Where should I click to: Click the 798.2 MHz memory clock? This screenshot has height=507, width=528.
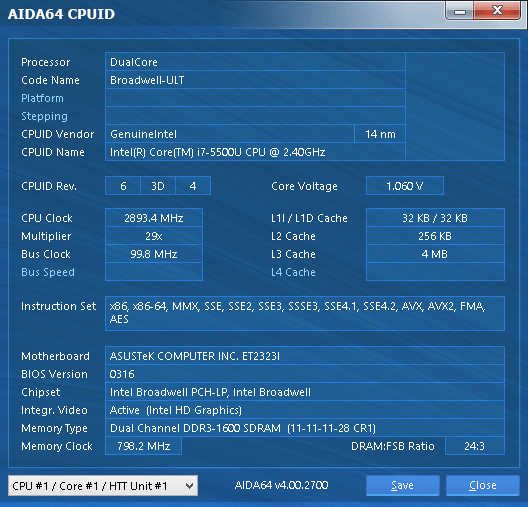pos(143,446)
